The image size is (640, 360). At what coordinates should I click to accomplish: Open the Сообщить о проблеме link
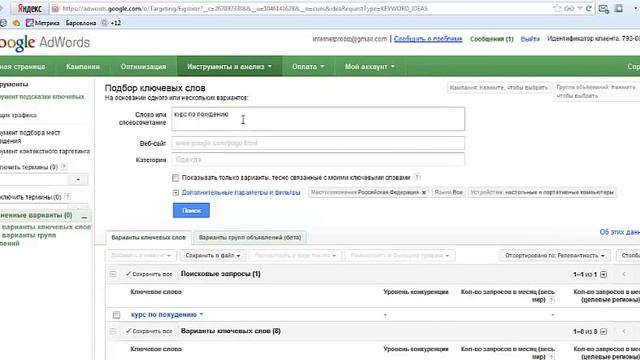(x=428, y=39)
